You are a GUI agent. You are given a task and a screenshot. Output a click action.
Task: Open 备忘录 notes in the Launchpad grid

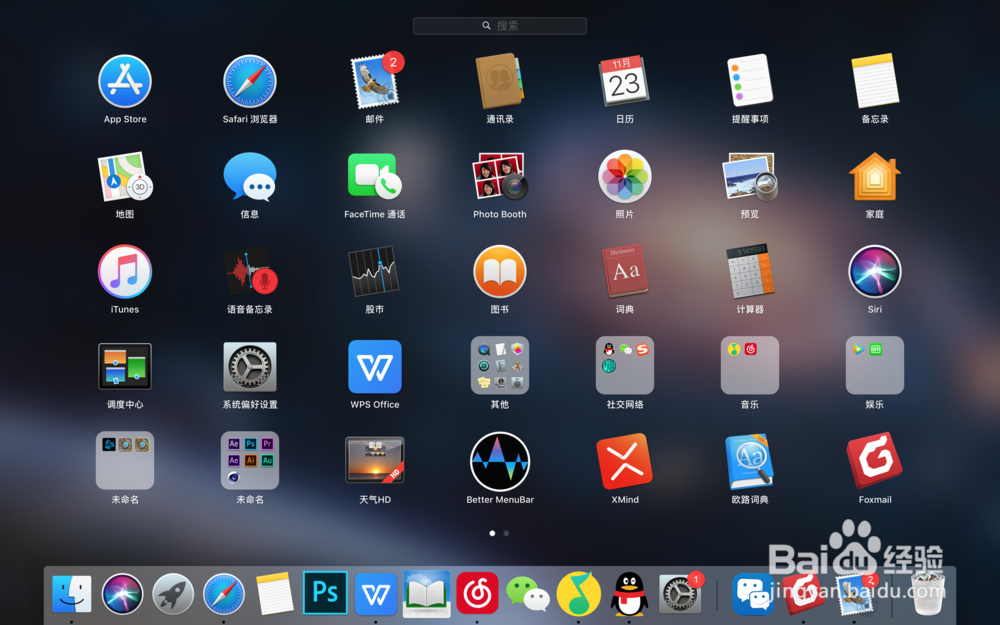pyautogui.click(x=875, y=81)
